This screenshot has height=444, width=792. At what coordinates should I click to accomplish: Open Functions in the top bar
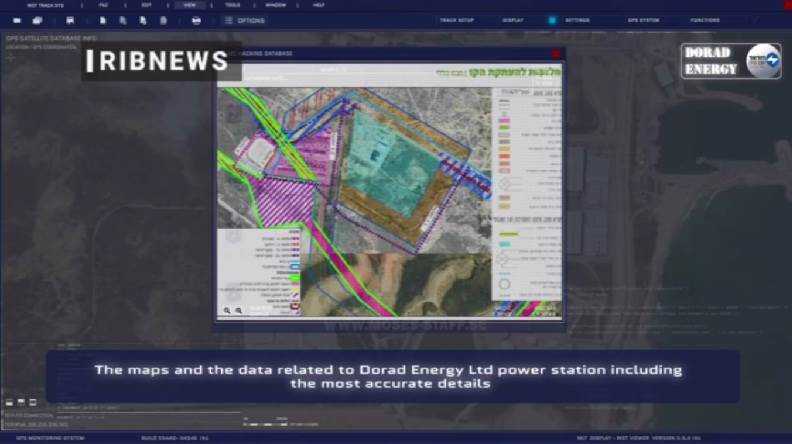(x=705, y=20)
